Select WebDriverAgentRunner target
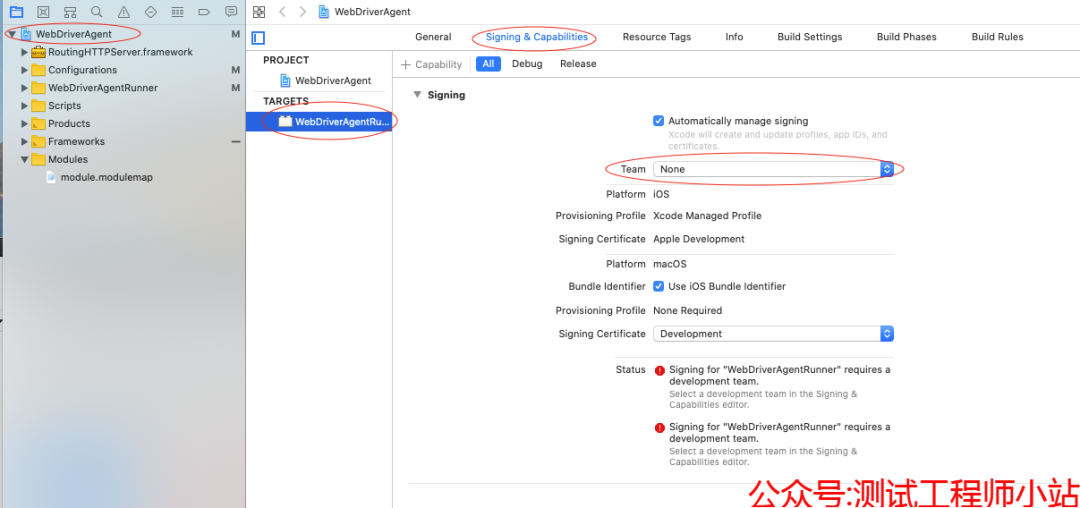 click(319, 122)
